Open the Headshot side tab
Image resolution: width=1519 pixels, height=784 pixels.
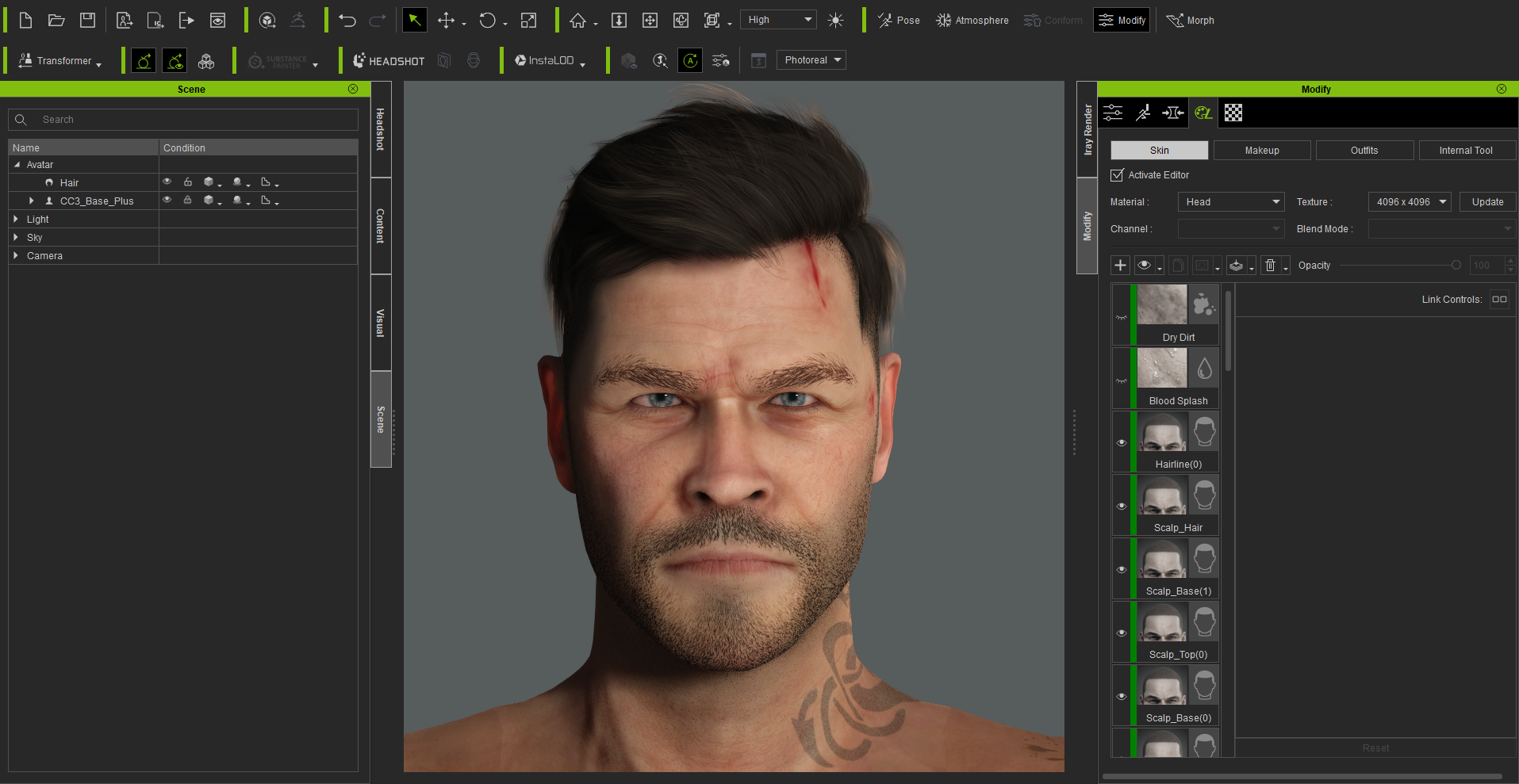(x=381, y=129)
